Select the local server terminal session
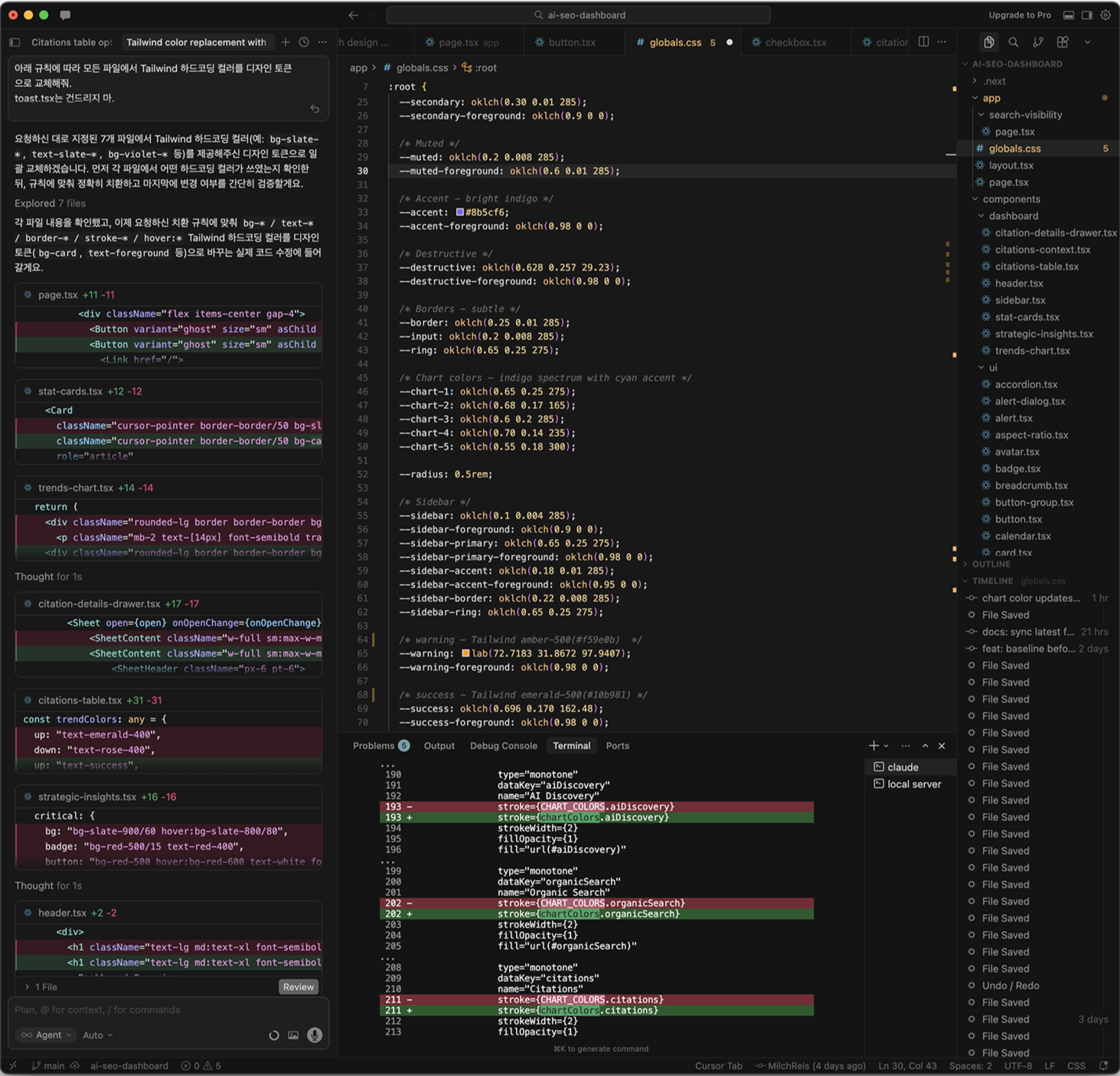This screenshot has width=1120, height=1076. pos(911,784)
